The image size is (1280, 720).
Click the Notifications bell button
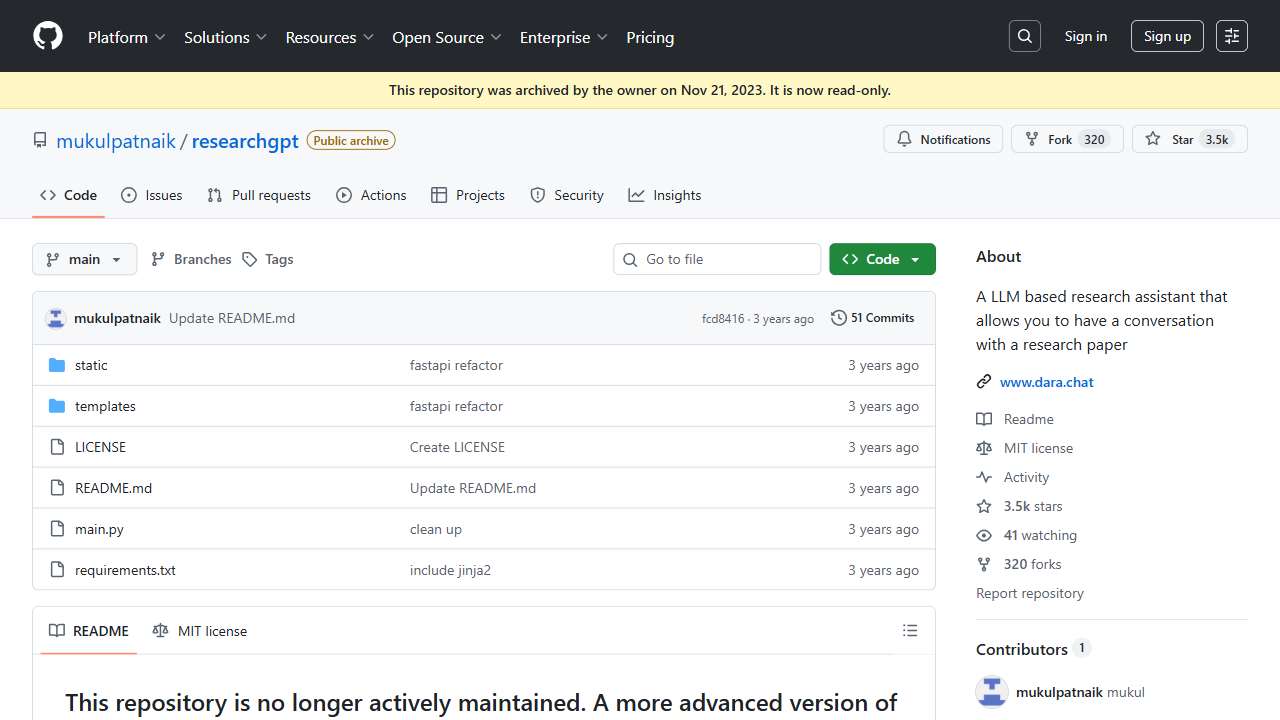pyautogui.click(x=943, y=139)
